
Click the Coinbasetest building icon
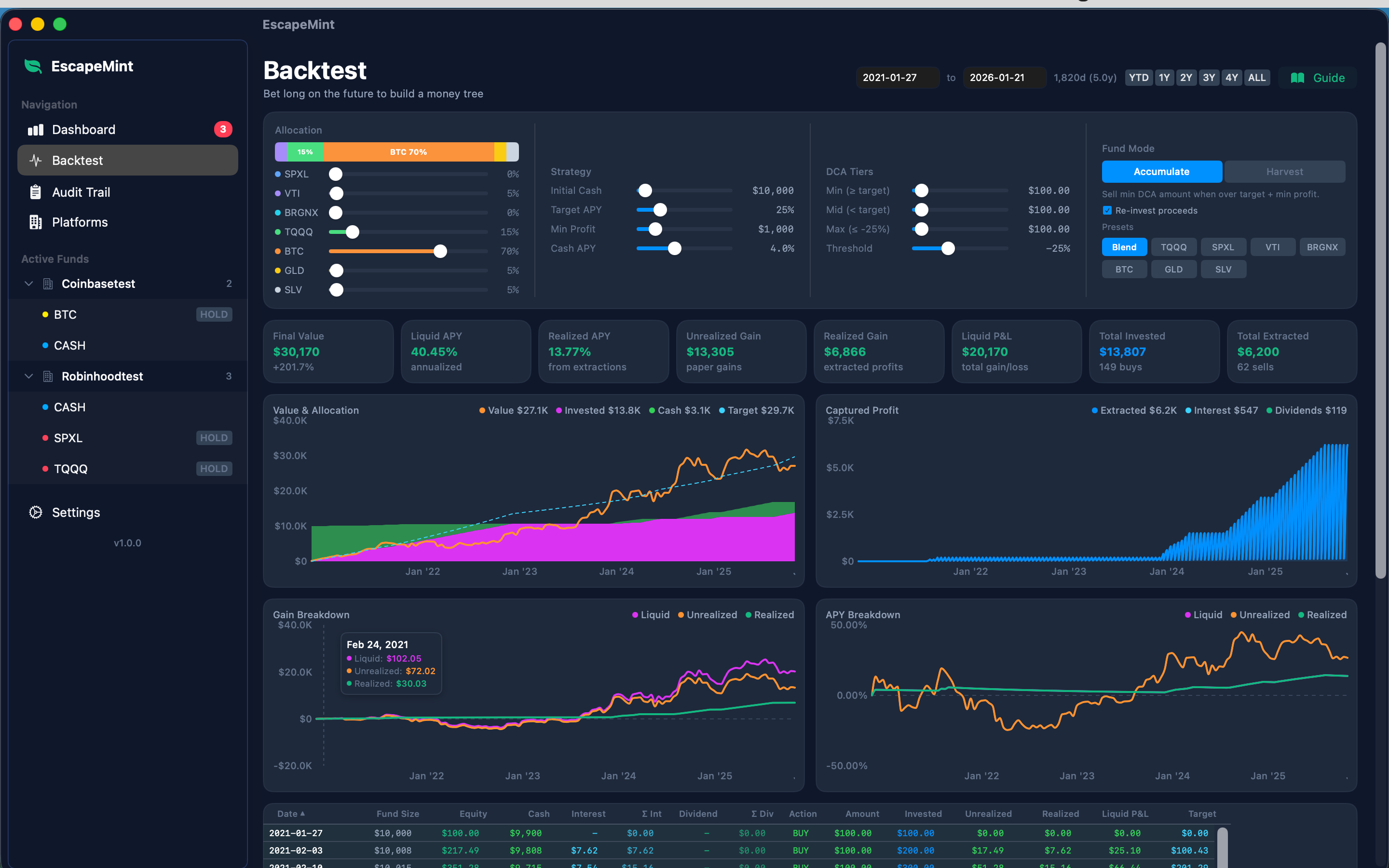pos(48,284)
